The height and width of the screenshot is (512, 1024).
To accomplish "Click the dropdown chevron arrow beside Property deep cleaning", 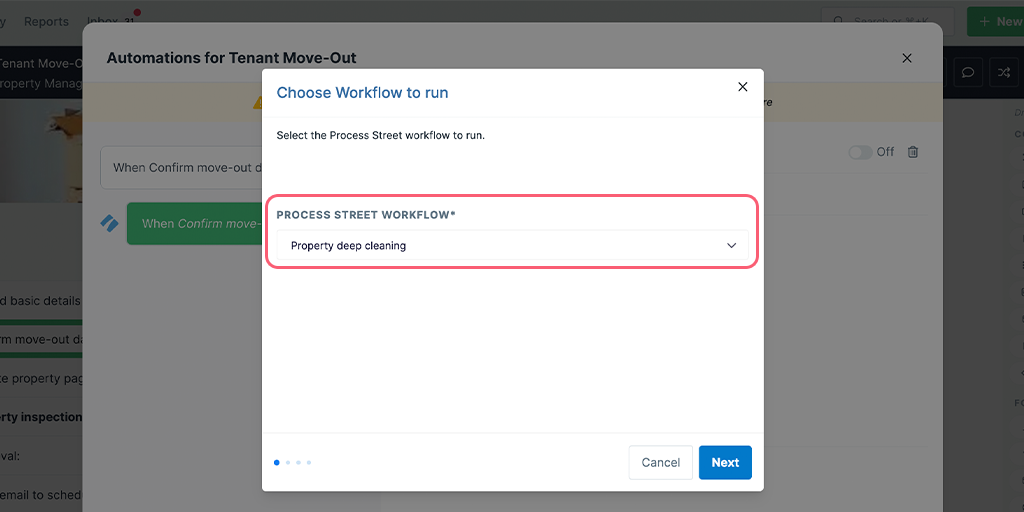I will pos(731,246).
